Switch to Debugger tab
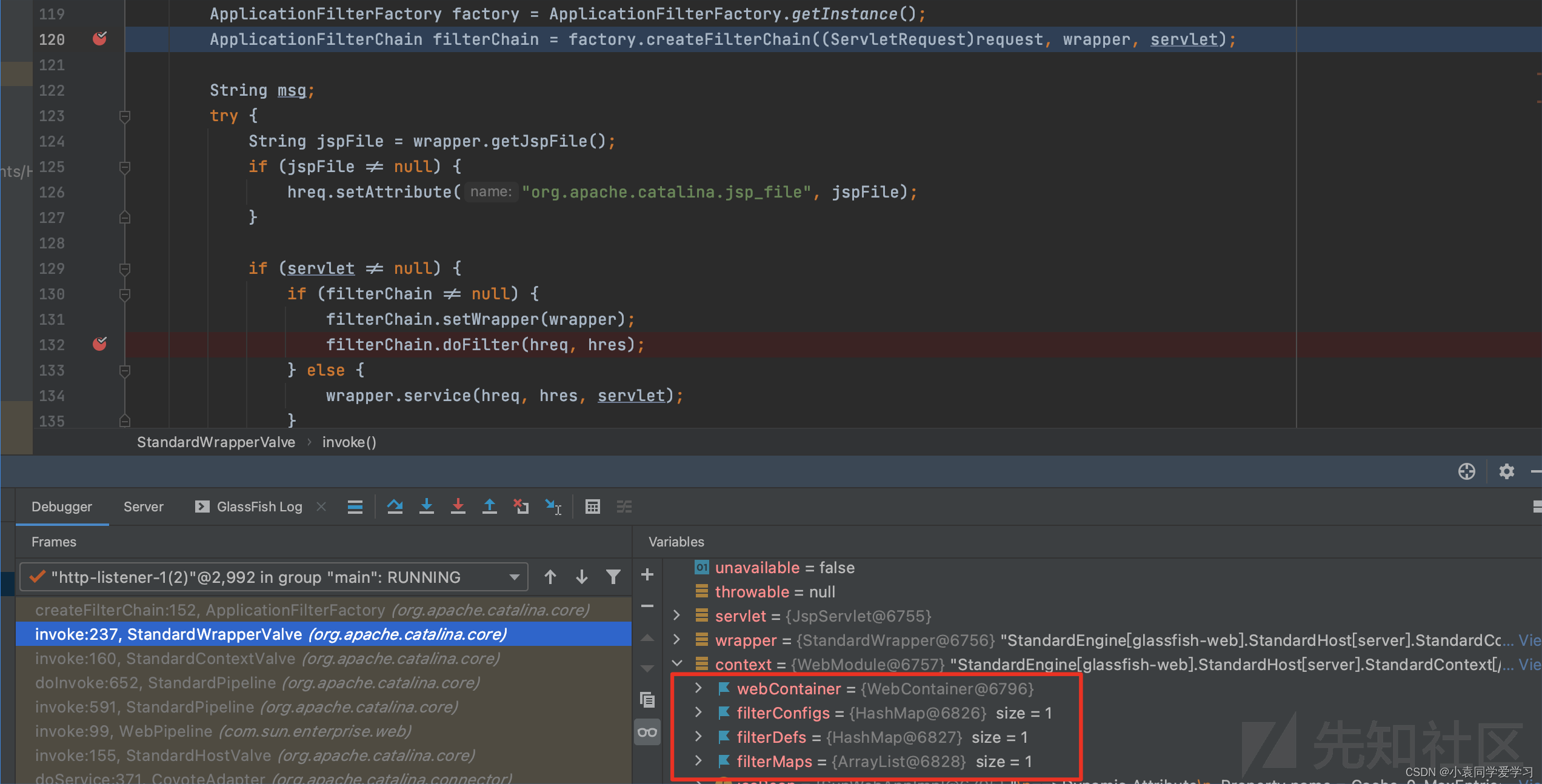Screen dimensions: 1542x784 pyautogui.click(x=62, y=507)
